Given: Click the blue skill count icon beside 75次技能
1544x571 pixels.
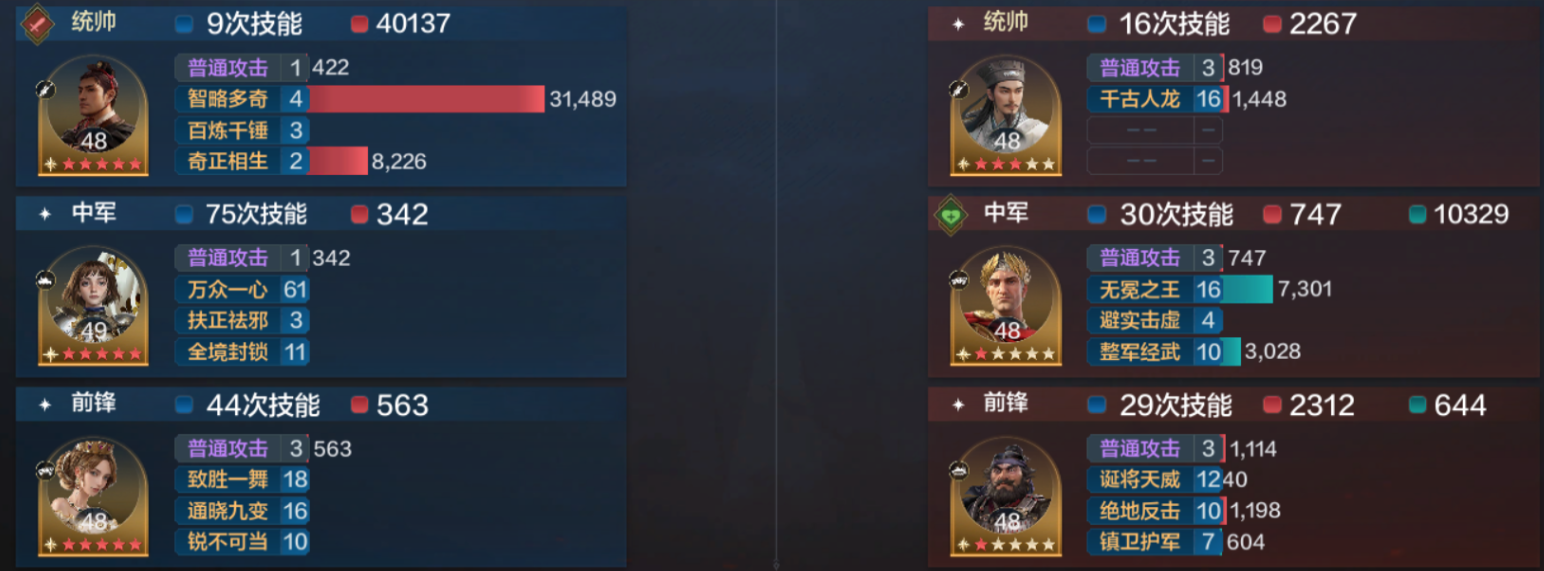Looking at the screenshot, I should pyautogui.click(x=182, y=214).
